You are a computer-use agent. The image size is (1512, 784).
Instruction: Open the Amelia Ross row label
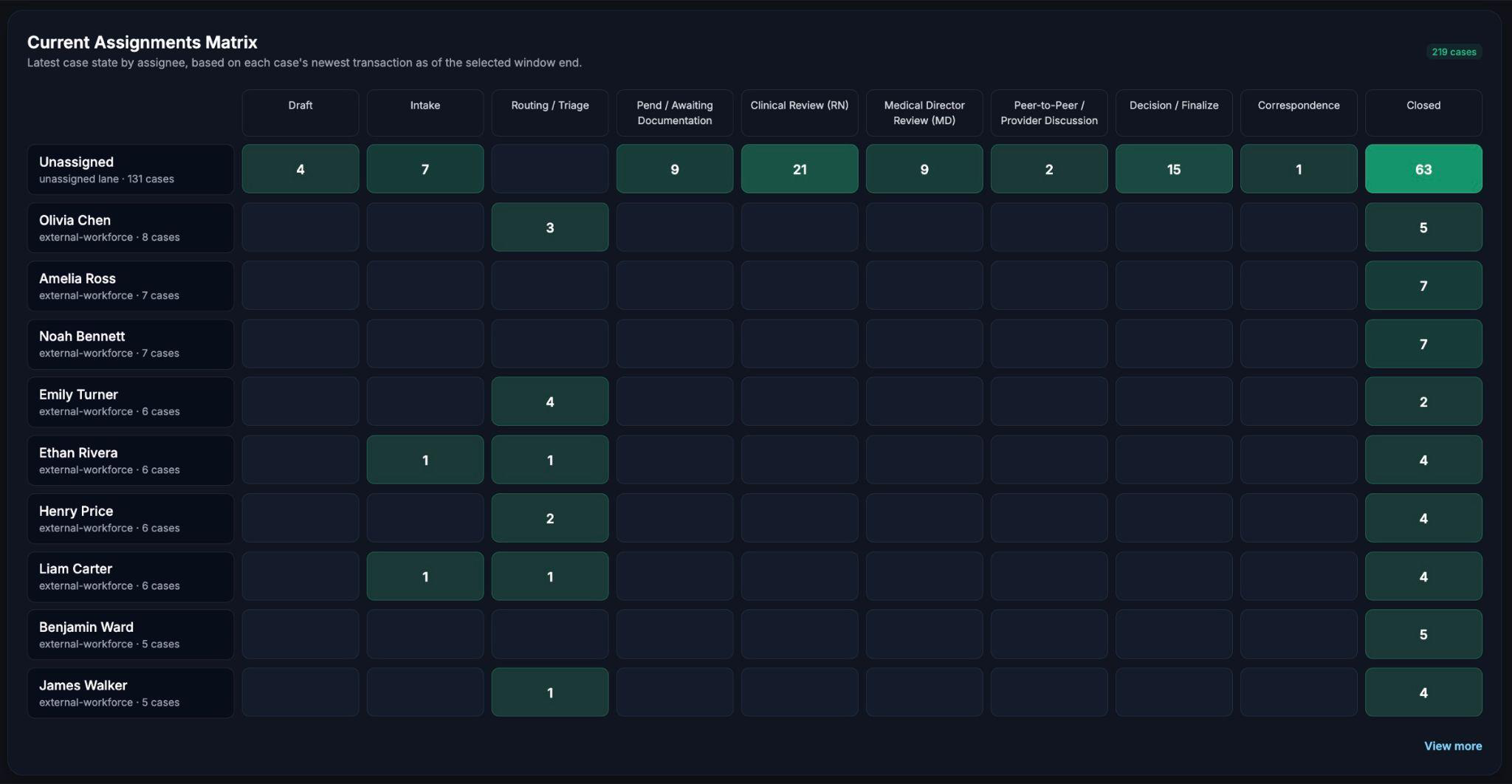coord(131,286)
